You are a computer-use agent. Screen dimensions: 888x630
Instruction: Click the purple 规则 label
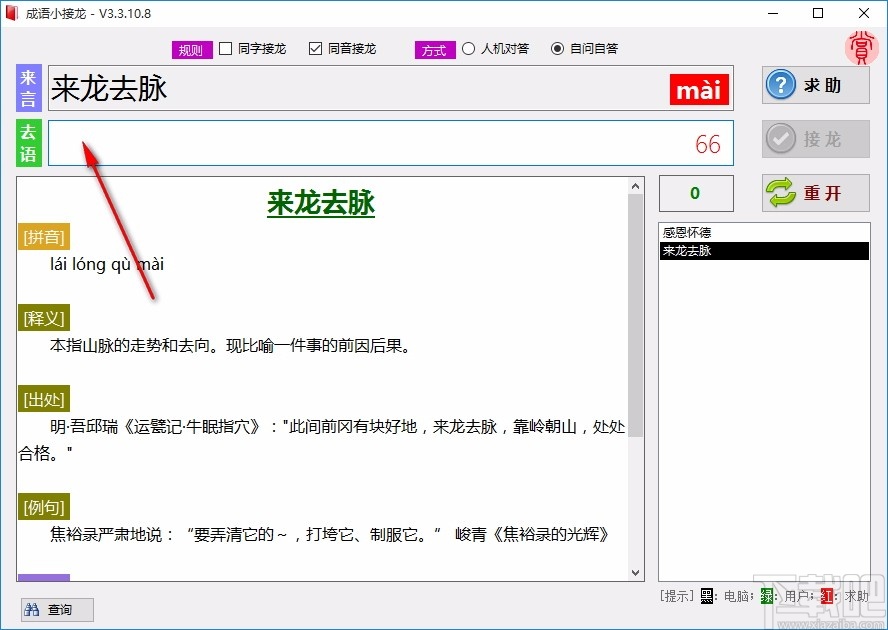pyautogui.click(x=191, y=48)
